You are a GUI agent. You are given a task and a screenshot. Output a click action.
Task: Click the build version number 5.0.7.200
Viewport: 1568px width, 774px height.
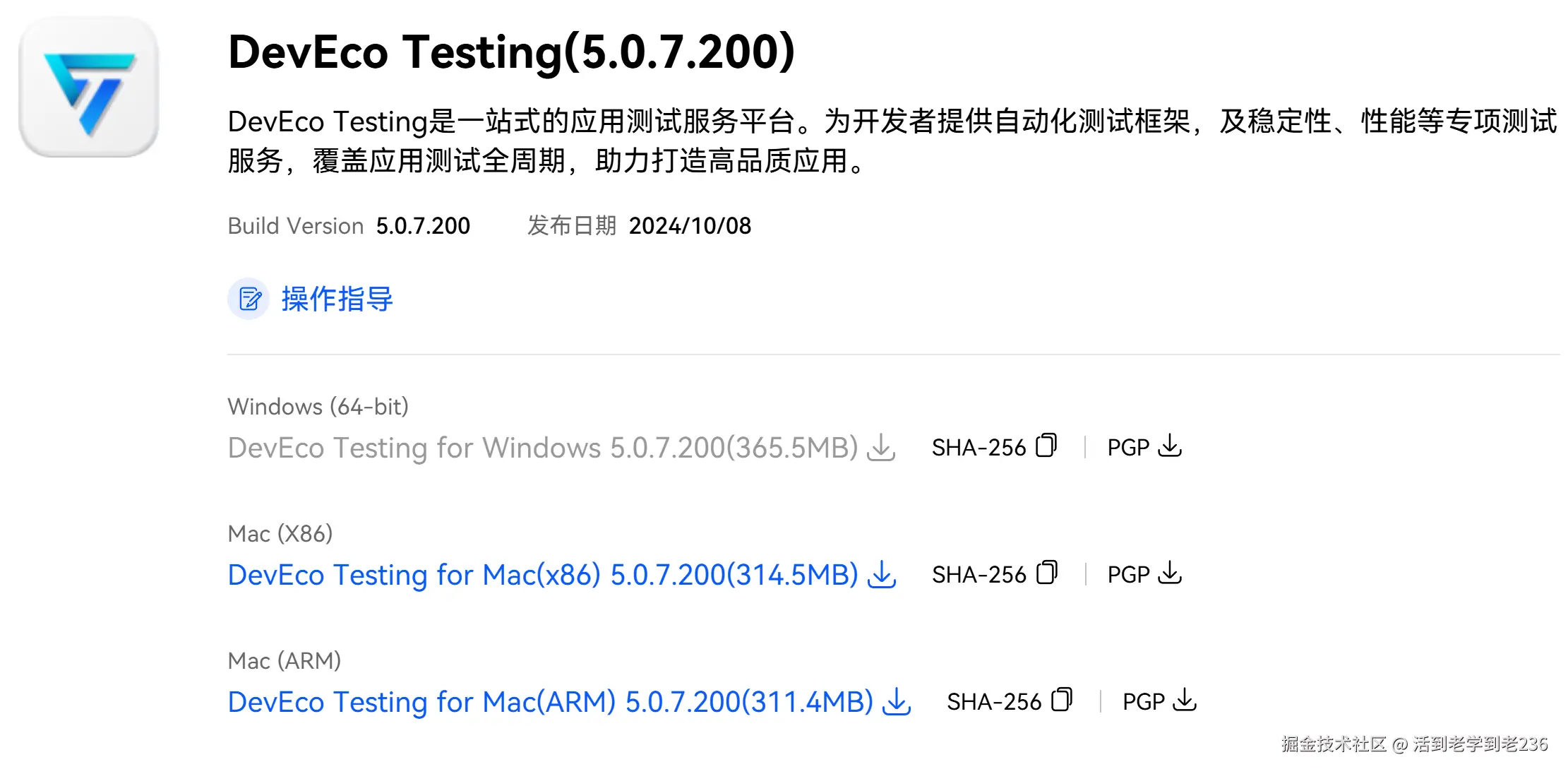(423, 226)
